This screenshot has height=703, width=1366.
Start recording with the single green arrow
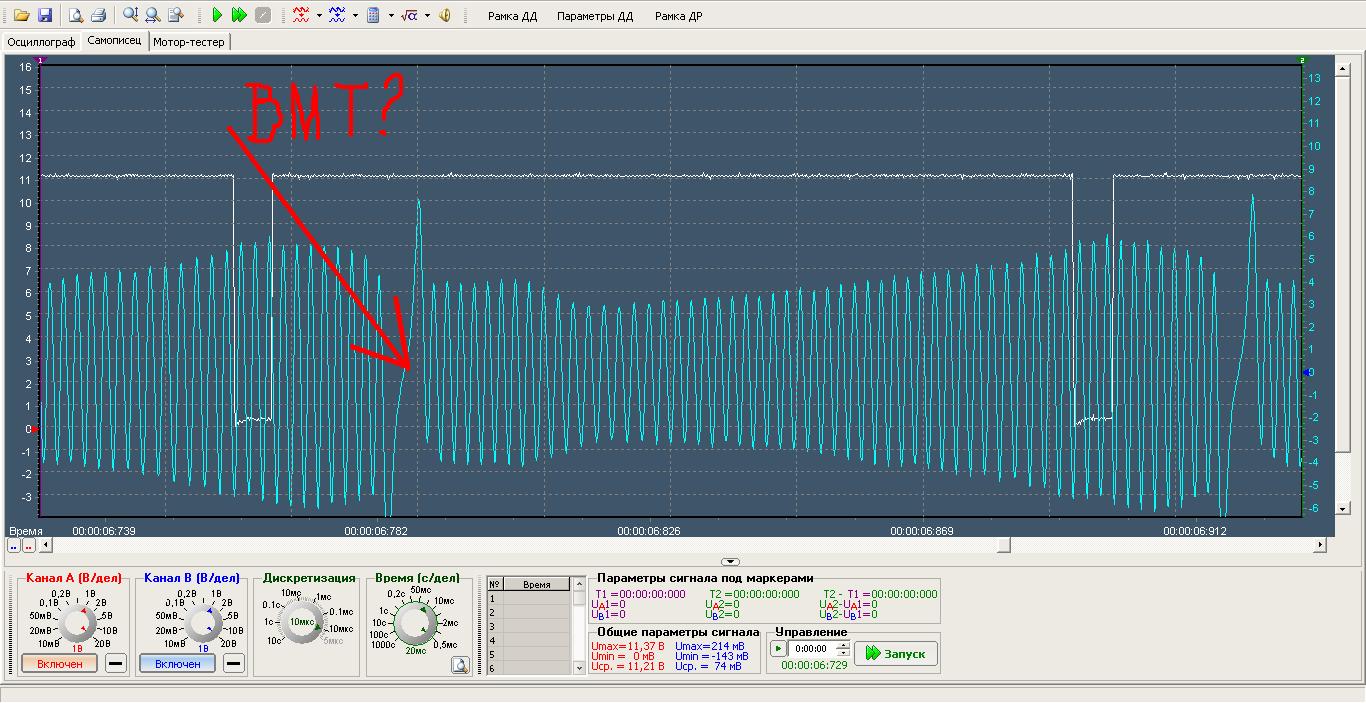(x=217, y=15)
